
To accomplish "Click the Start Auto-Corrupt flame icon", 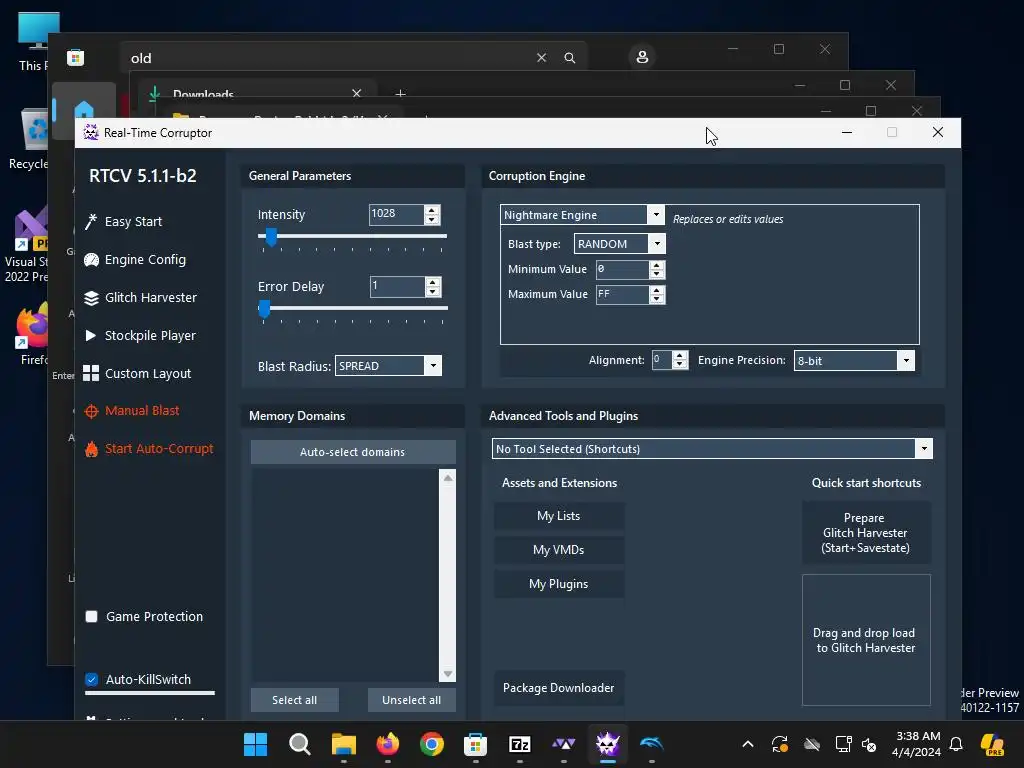I will [91, 449].
